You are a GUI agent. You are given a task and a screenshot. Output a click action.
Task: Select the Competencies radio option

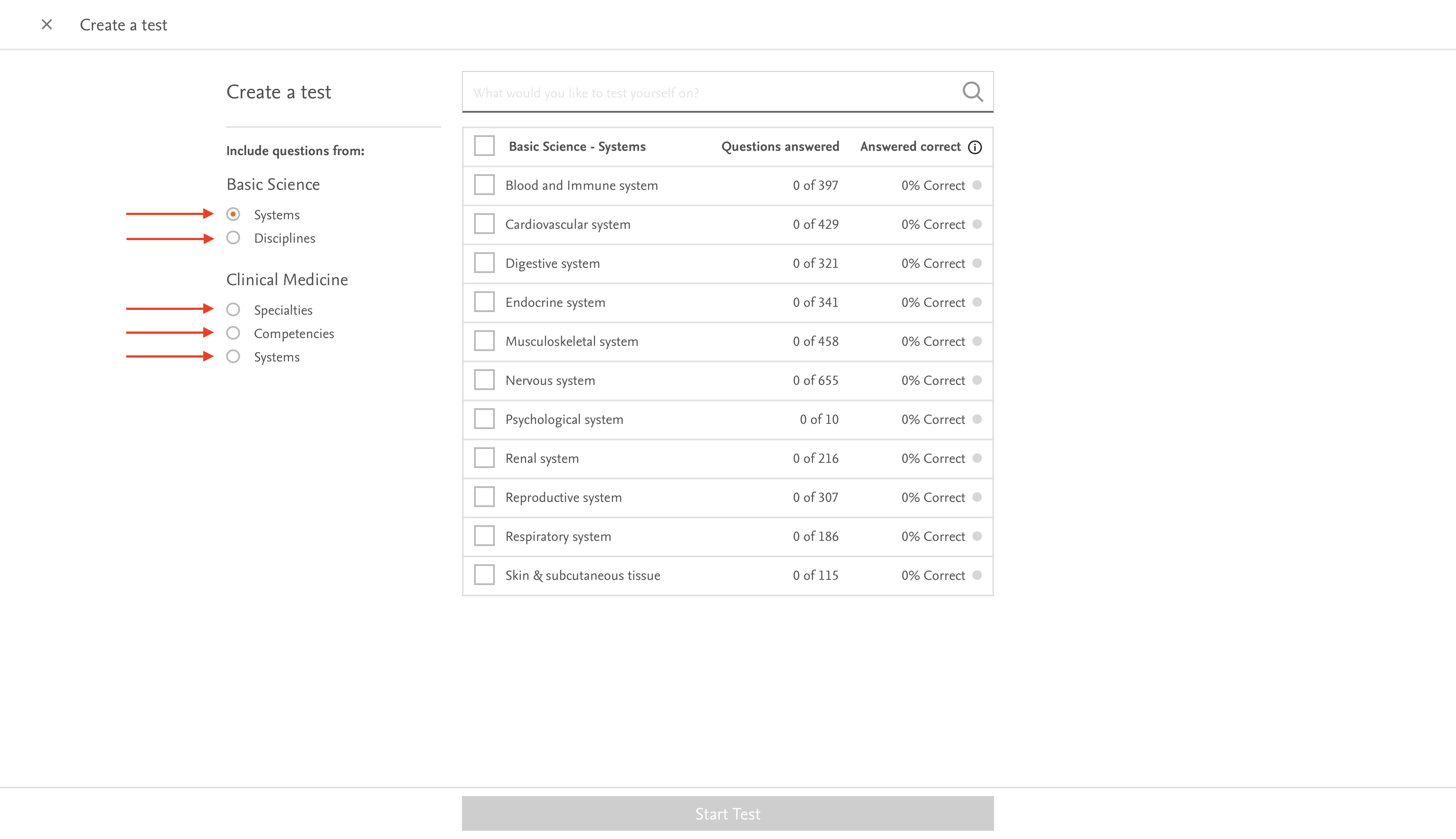(x=234, y=333)
